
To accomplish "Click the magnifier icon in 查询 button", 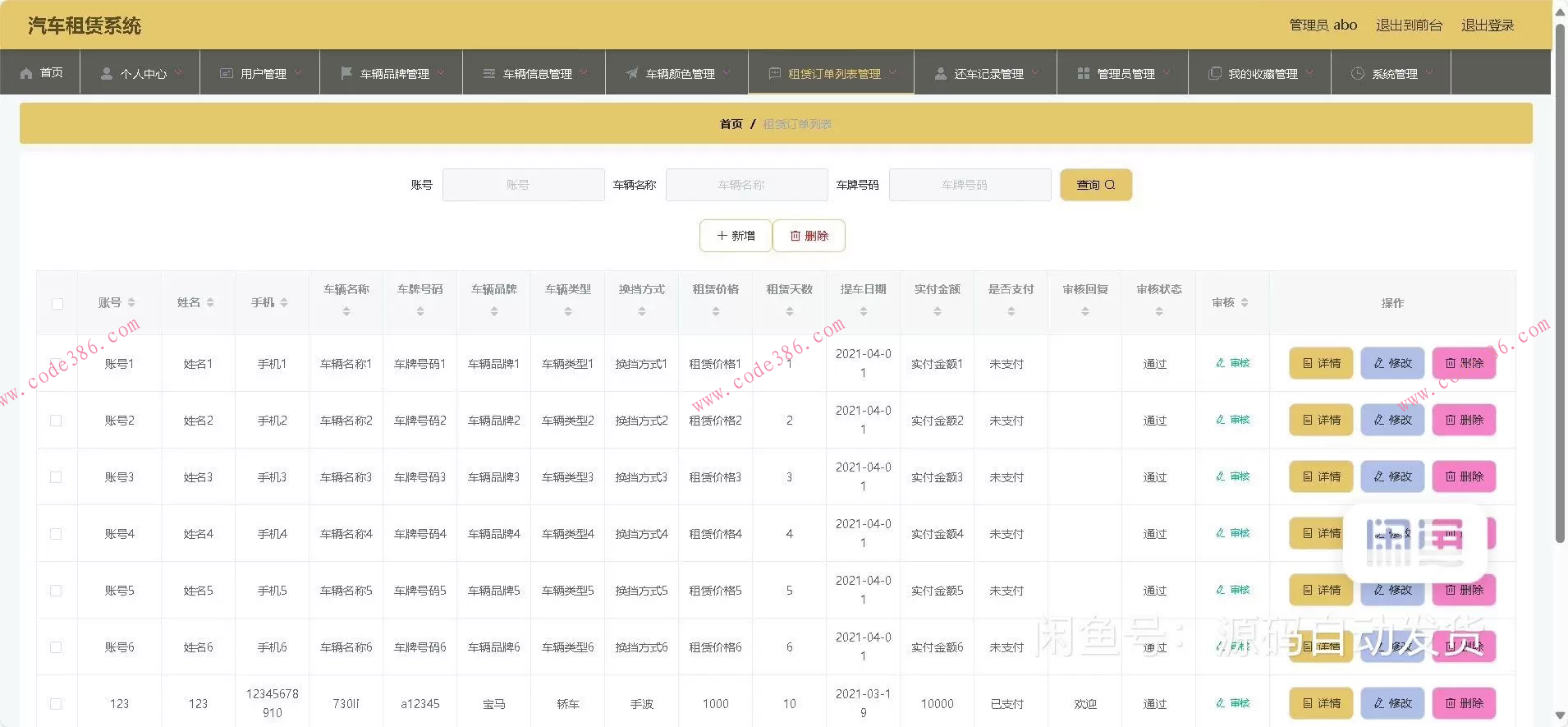I will pos(1110,185).
